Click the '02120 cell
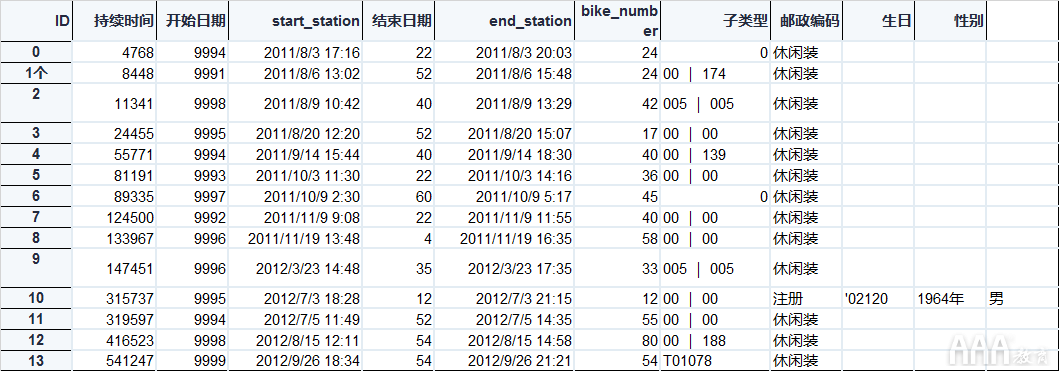The height and width of the screenshot is (371, 1059). (878, 299)
